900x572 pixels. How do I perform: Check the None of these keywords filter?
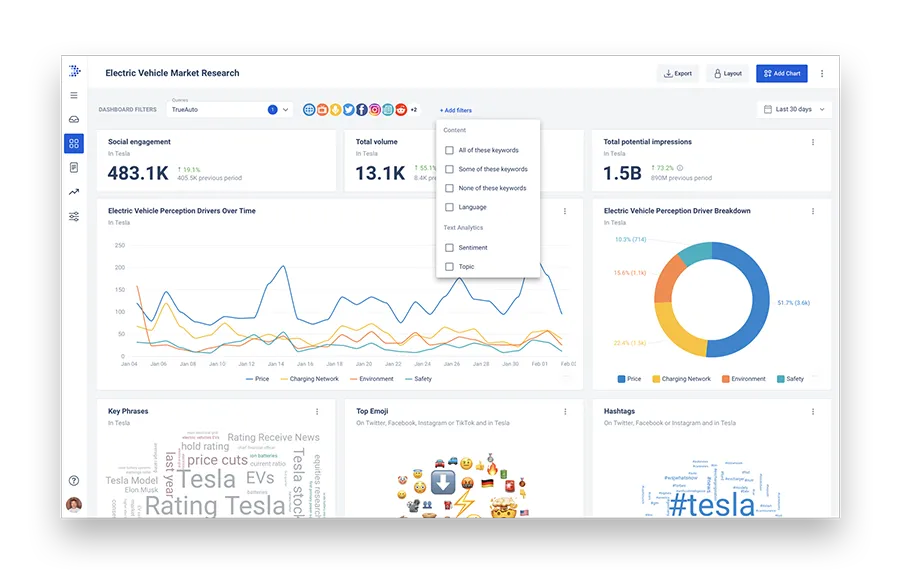[449, 188]
